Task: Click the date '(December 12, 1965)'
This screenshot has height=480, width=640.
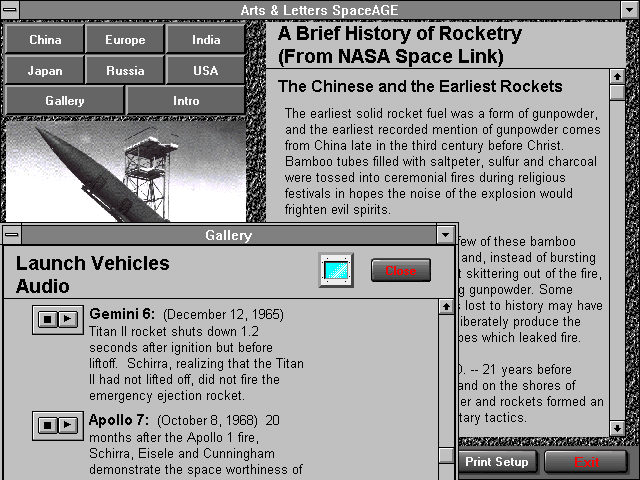Action: coord(223,314)
